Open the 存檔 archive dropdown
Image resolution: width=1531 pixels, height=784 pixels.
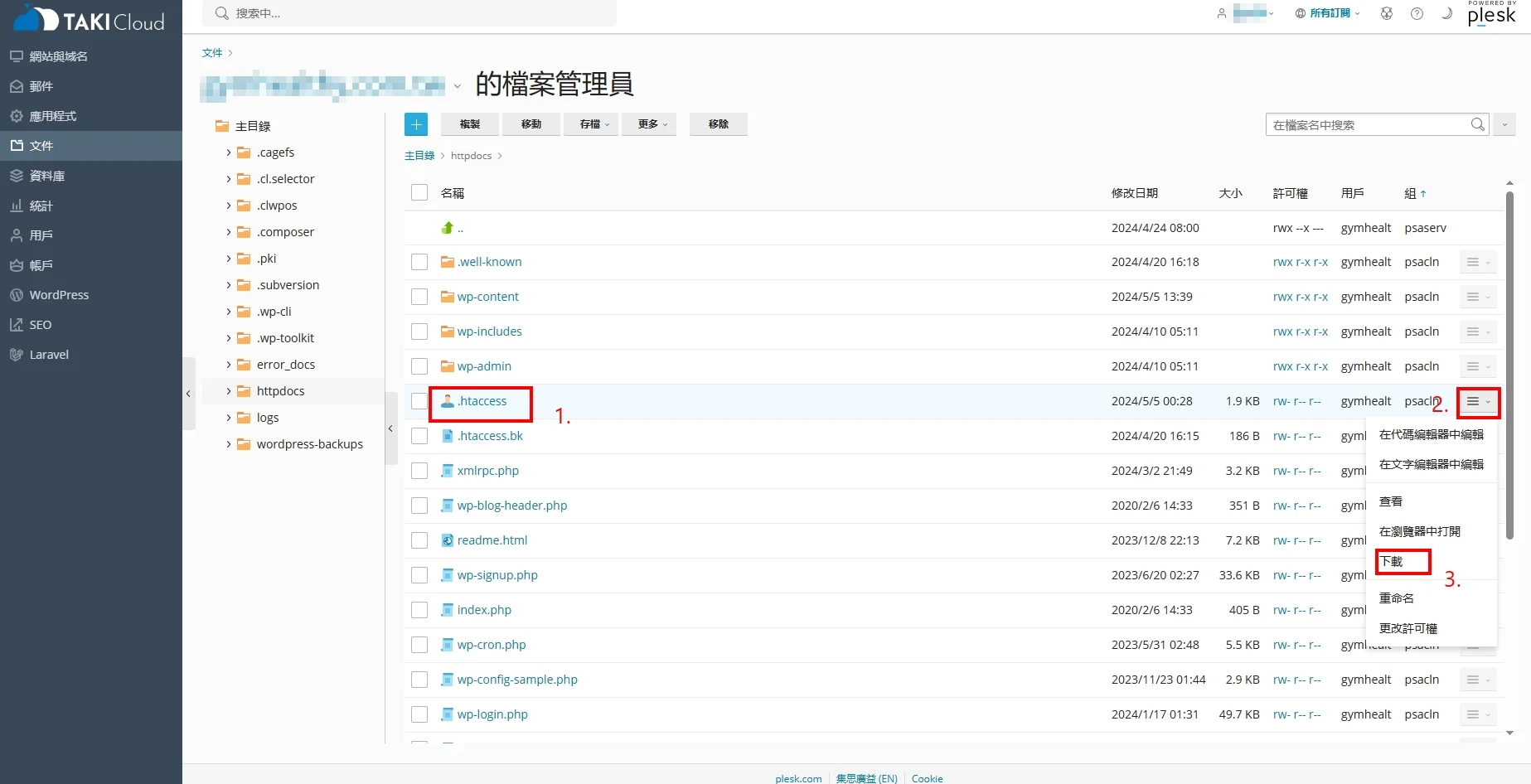(591, 124)
